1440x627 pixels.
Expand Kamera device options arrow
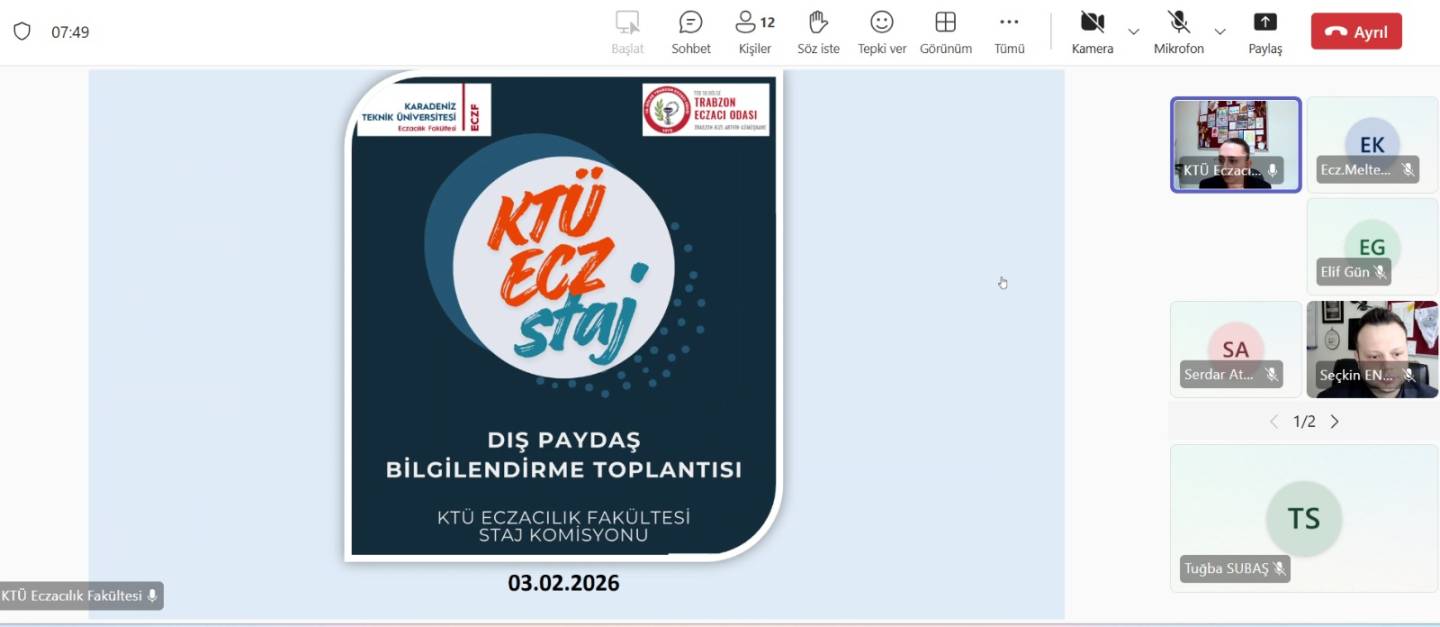(x=1133, y=32)
